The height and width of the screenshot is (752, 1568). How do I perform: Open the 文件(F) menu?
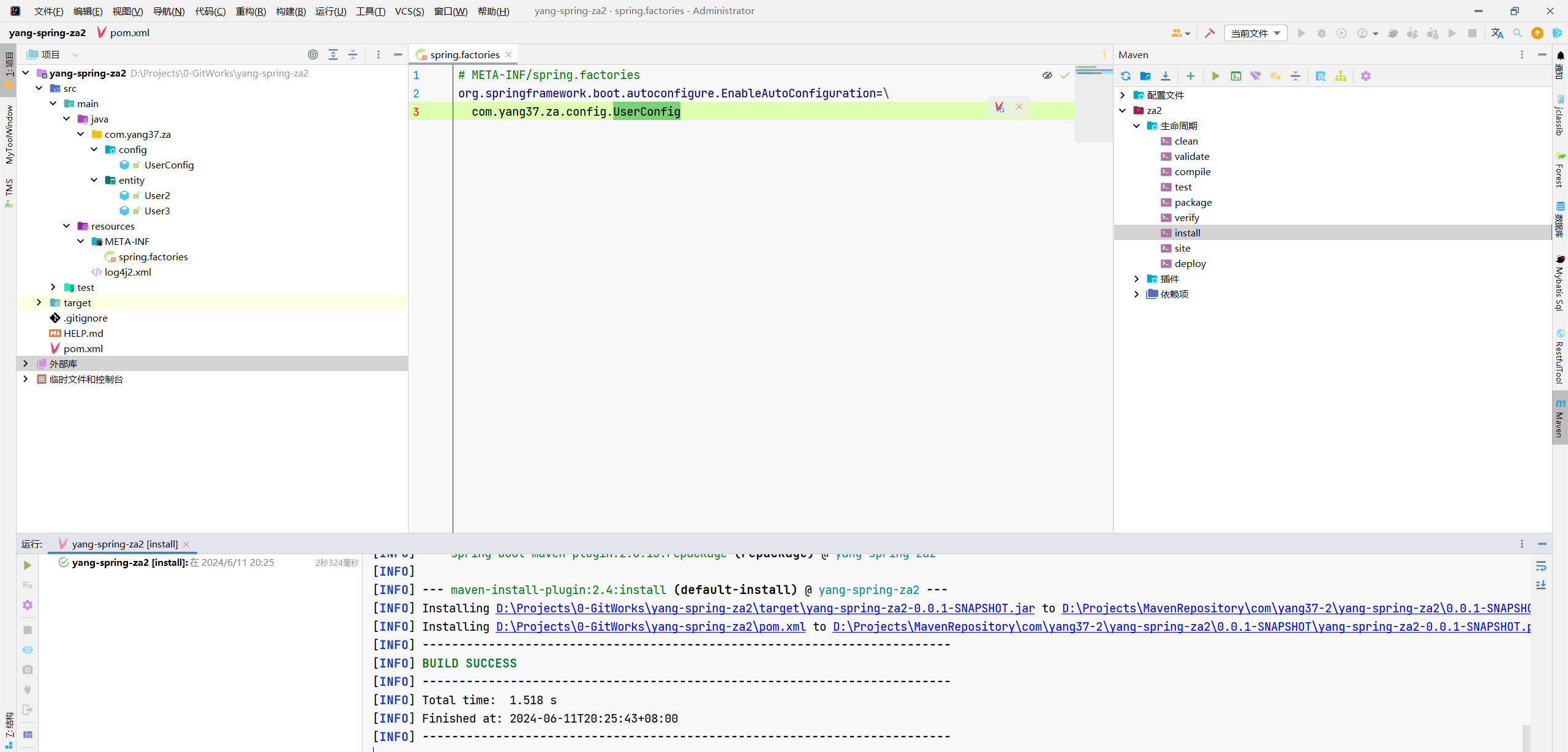point(48,11)
